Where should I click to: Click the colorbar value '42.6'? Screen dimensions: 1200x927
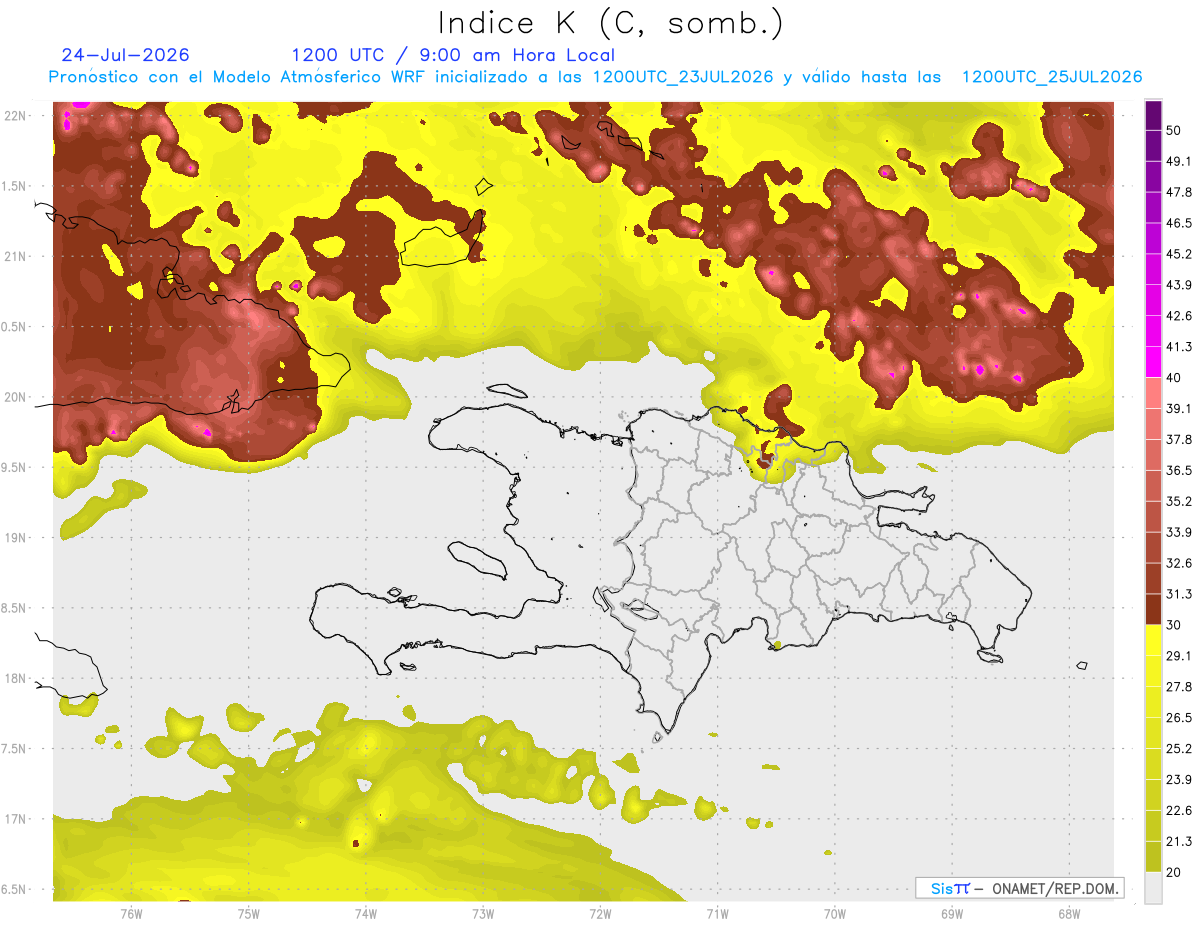1178,316
